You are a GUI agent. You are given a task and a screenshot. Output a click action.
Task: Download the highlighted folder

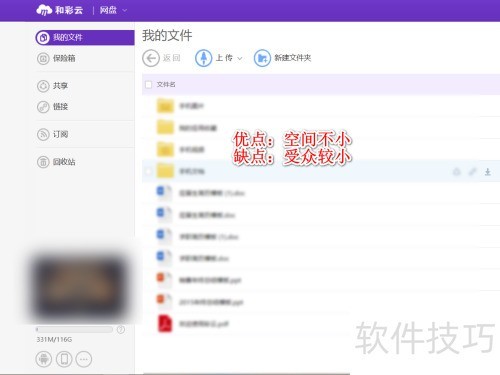click(488, 172)
